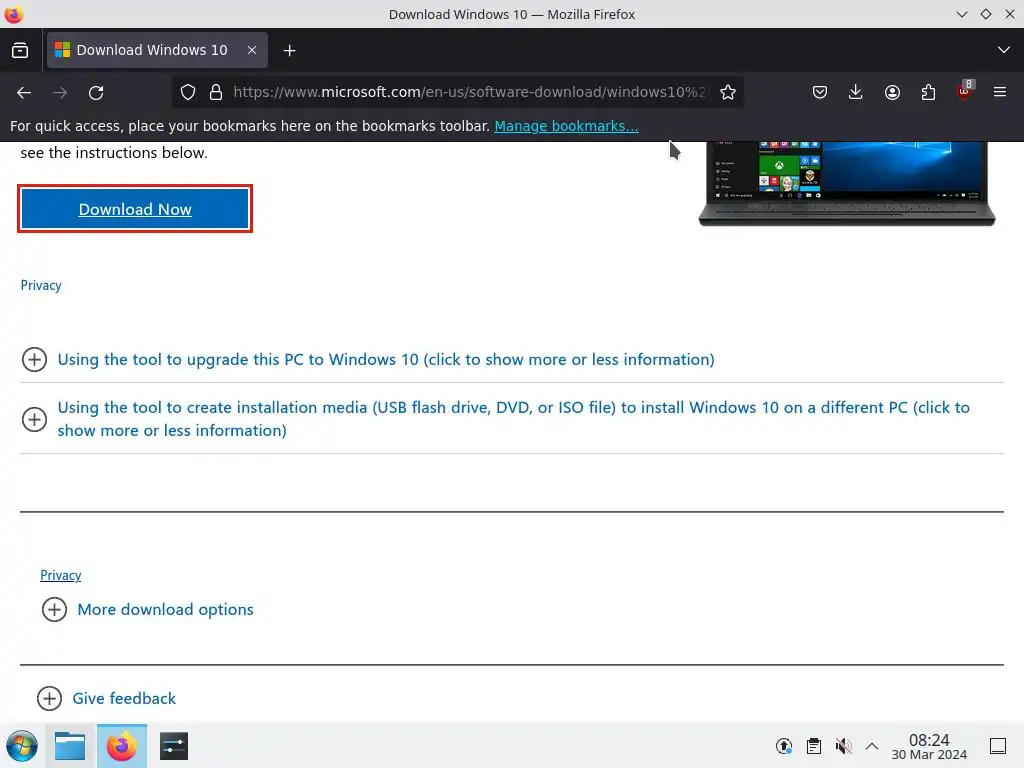Click the Windows 10 laptop image
The height and width of the screenshot is (768, 1024).
pos(846,184)
